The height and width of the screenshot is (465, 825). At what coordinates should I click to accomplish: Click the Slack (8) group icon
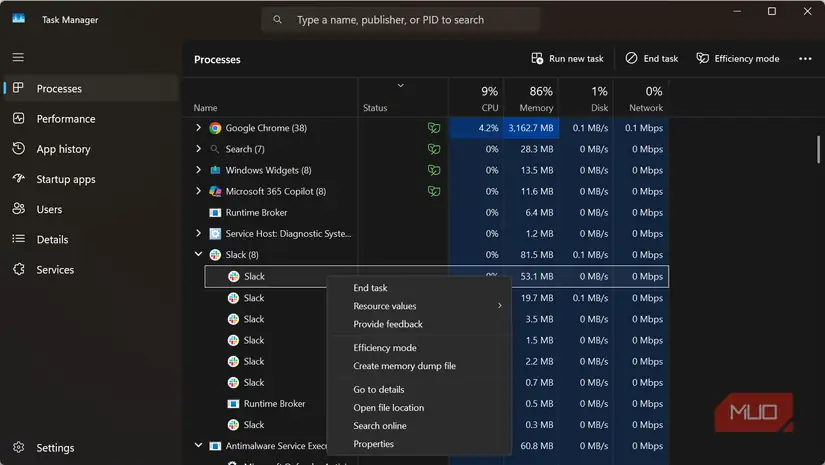215,255
